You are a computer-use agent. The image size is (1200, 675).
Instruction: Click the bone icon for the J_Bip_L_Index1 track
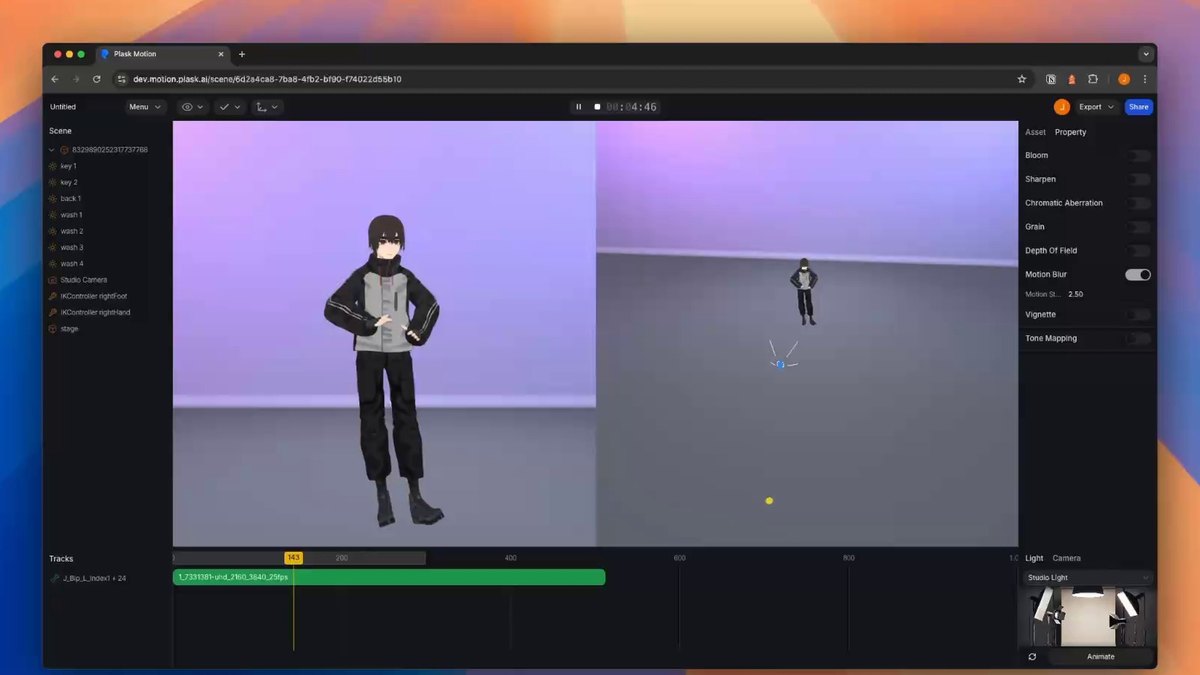click(x=54, y=578)
